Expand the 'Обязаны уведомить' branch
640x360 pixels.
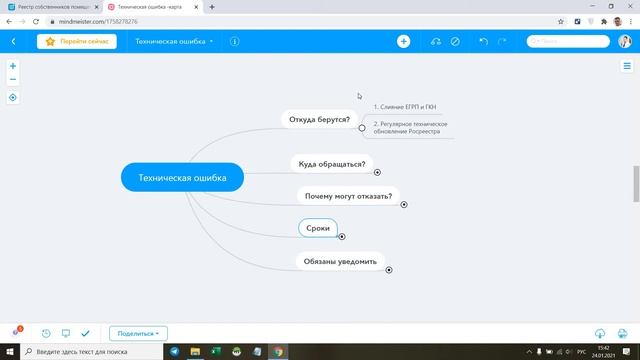389,270
